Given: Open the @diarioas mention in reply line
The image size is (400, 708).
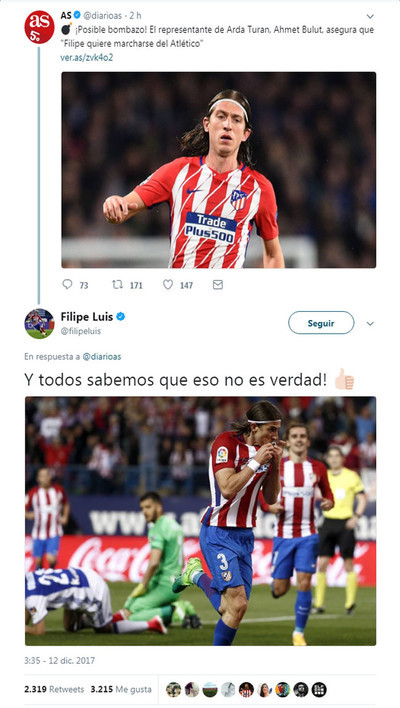Looking at the screenshot, I should (x=102, y=357).
